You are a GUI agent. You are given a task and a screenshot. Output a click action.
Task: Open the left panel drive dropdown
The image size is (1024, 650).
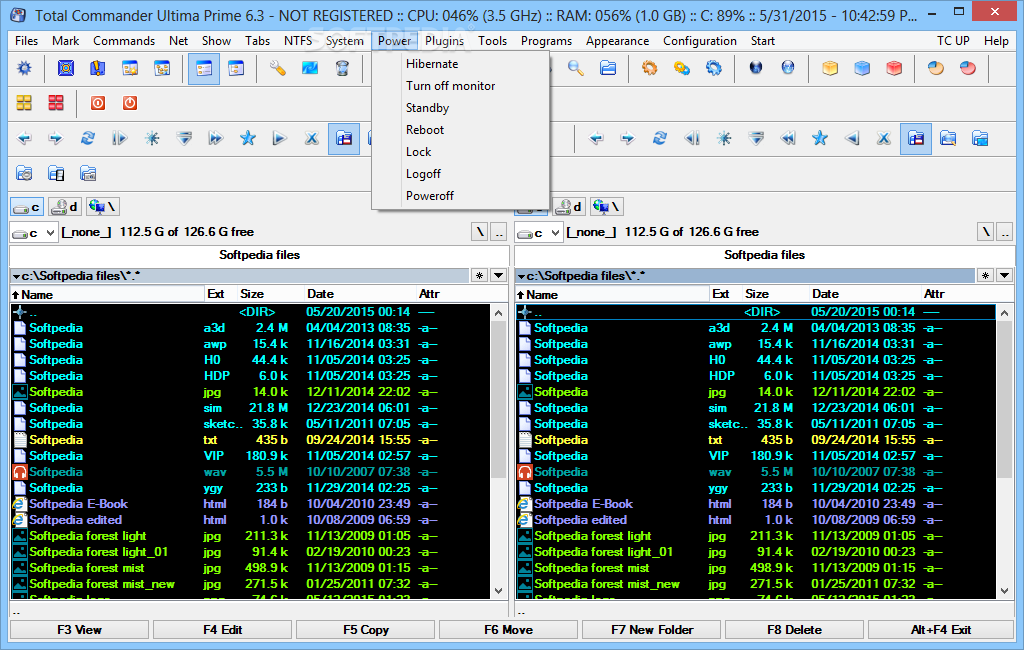(34, 233)
